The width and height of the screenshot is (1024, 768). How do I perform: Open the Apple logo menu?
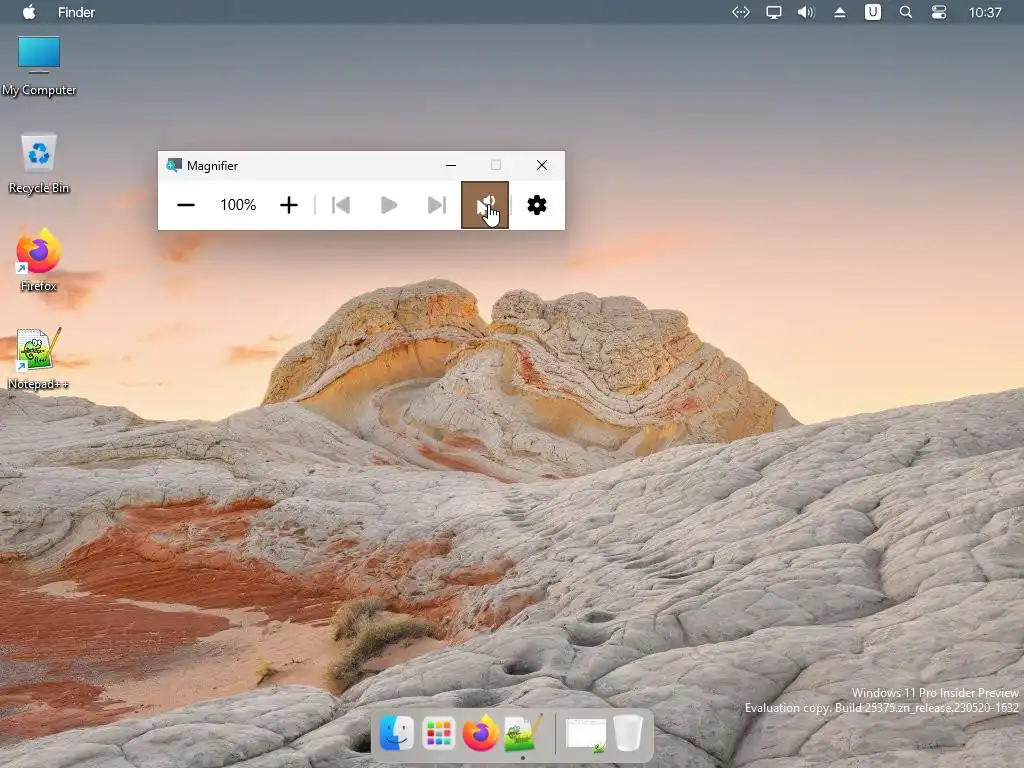point(29,12)
